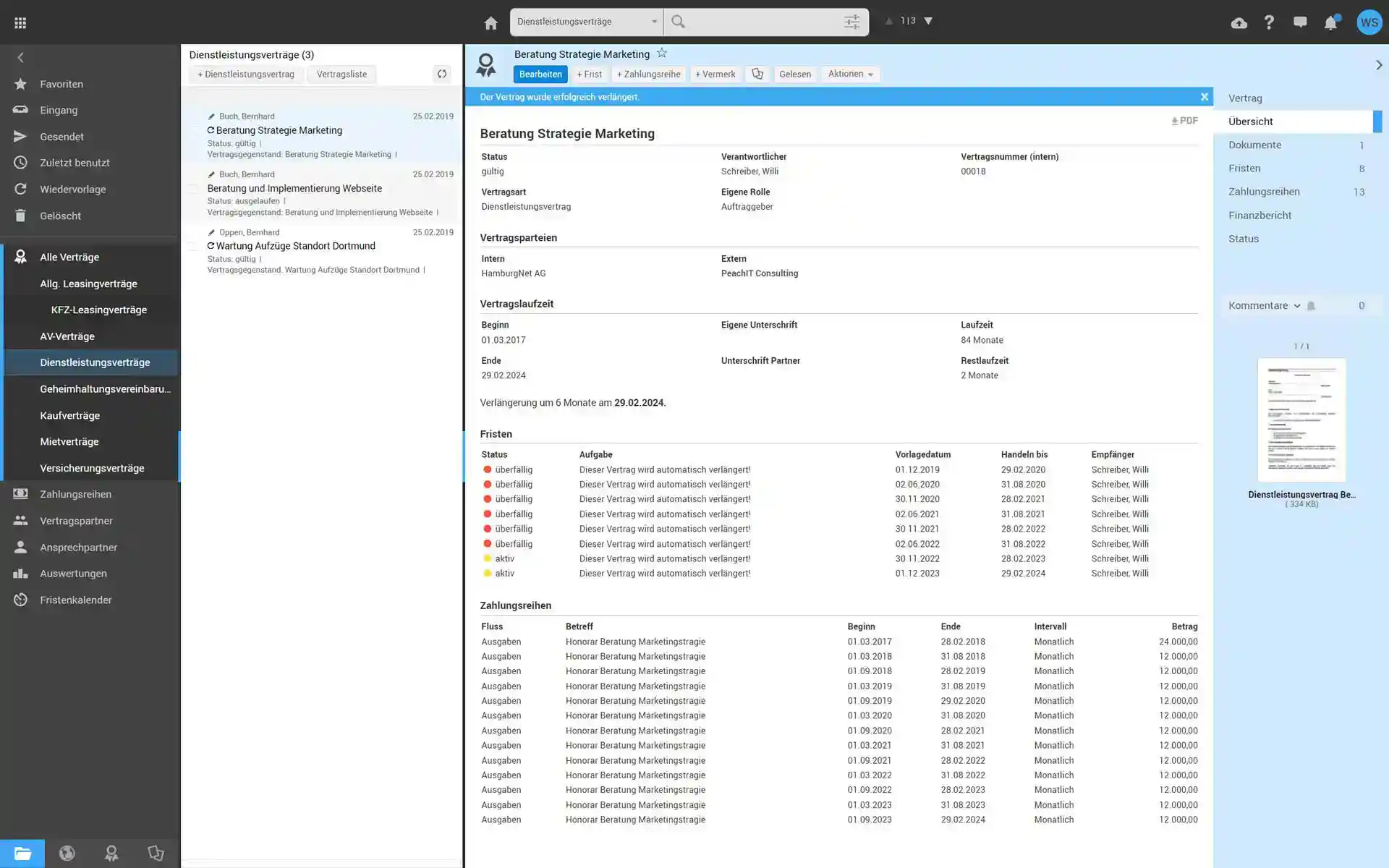Open the Finanzbericht tab

(1260, 216)
